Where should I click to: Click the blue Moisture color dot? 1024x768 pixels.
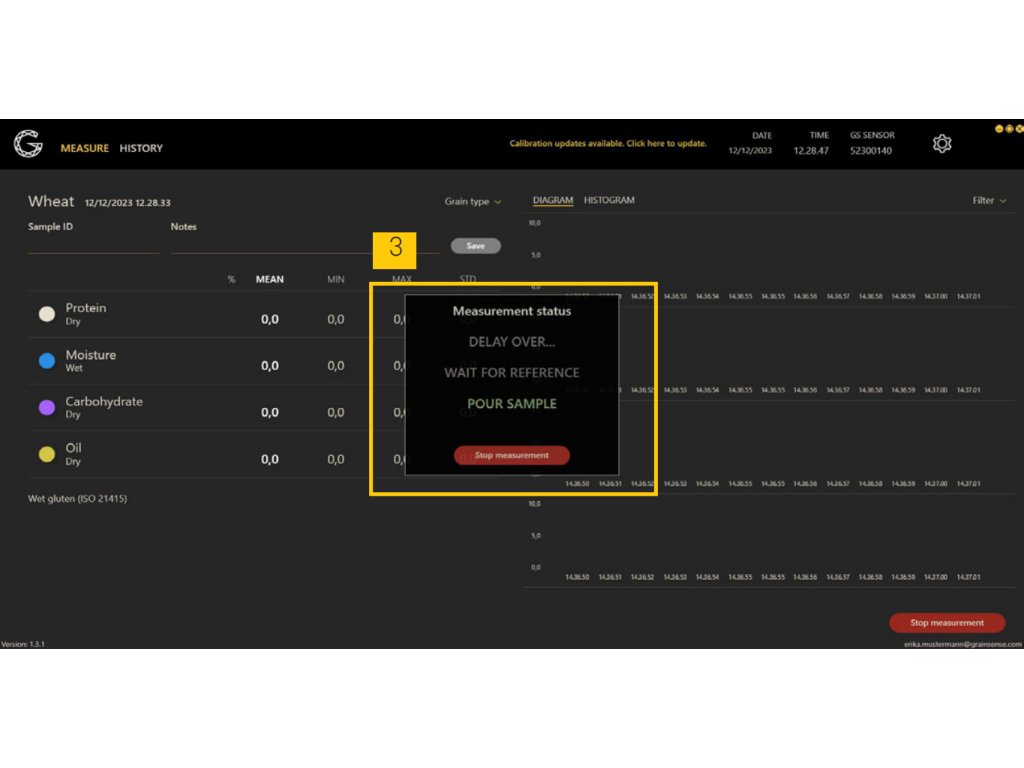46,361
